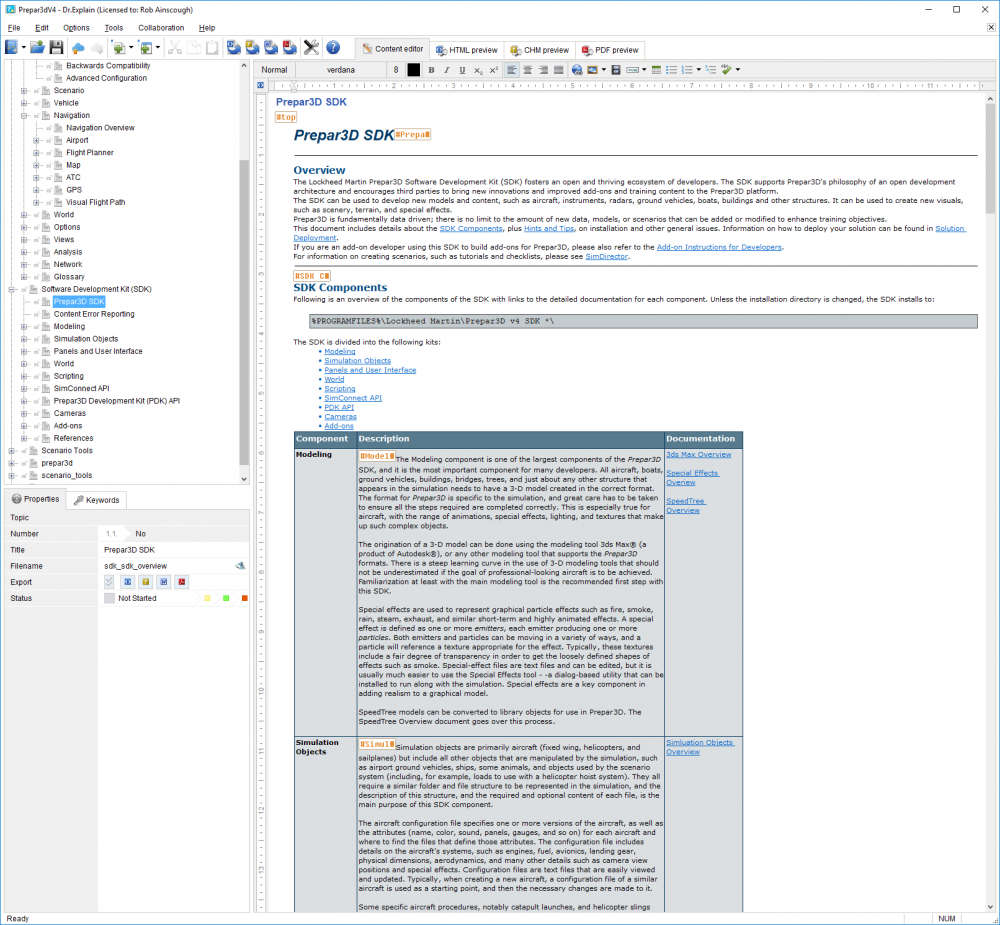Open the 3ds Max Overview link
Screen dimensions: 1000x925
click(698, 455)
